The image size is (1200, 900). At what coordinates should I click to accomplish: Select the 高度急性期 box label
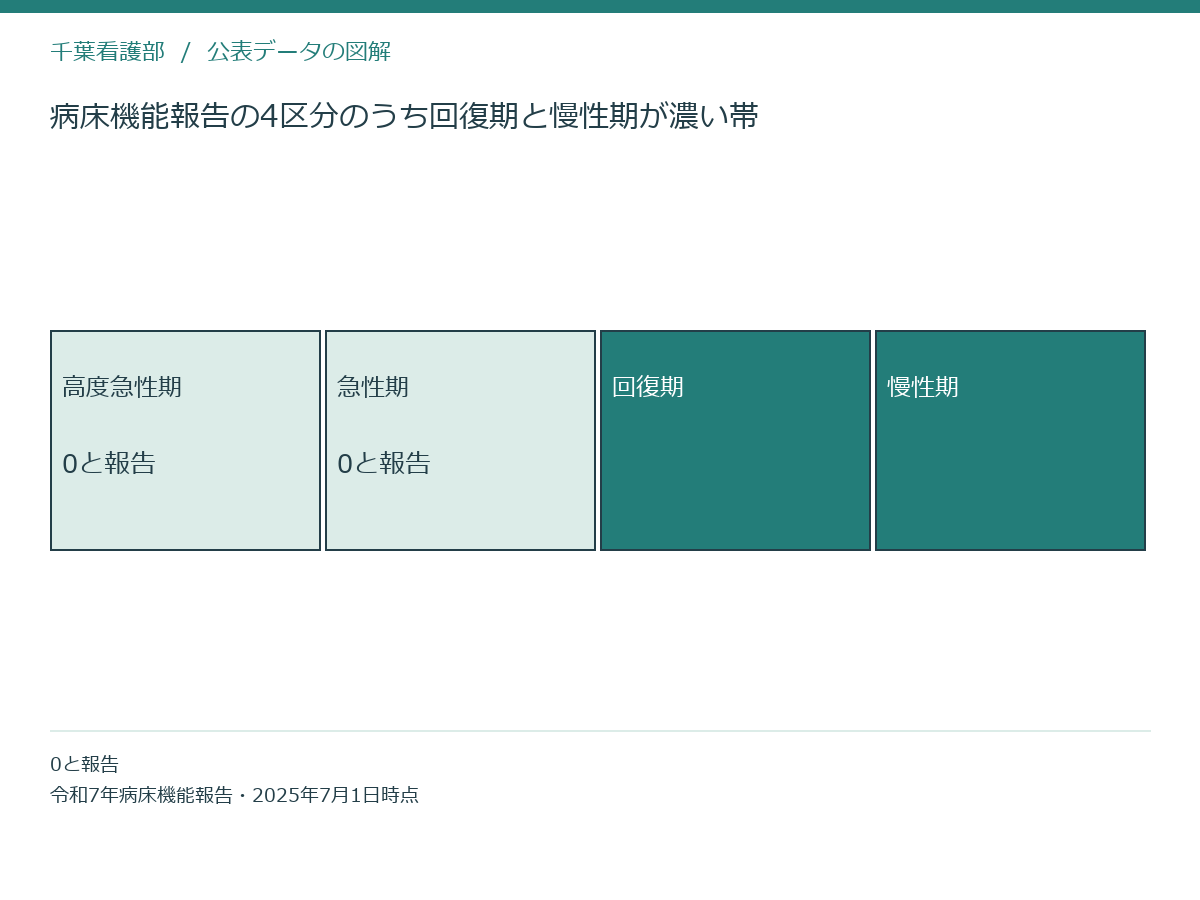pyautogui.click(x=122, y=387)
